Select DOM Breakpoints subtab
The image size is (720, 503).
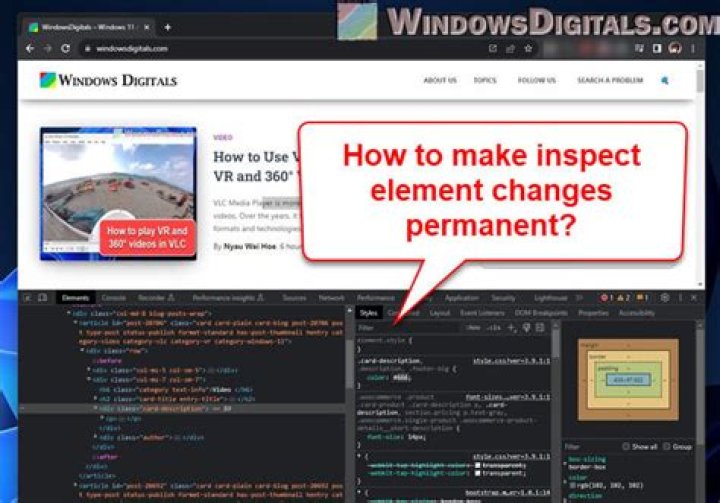pos(541,313)
